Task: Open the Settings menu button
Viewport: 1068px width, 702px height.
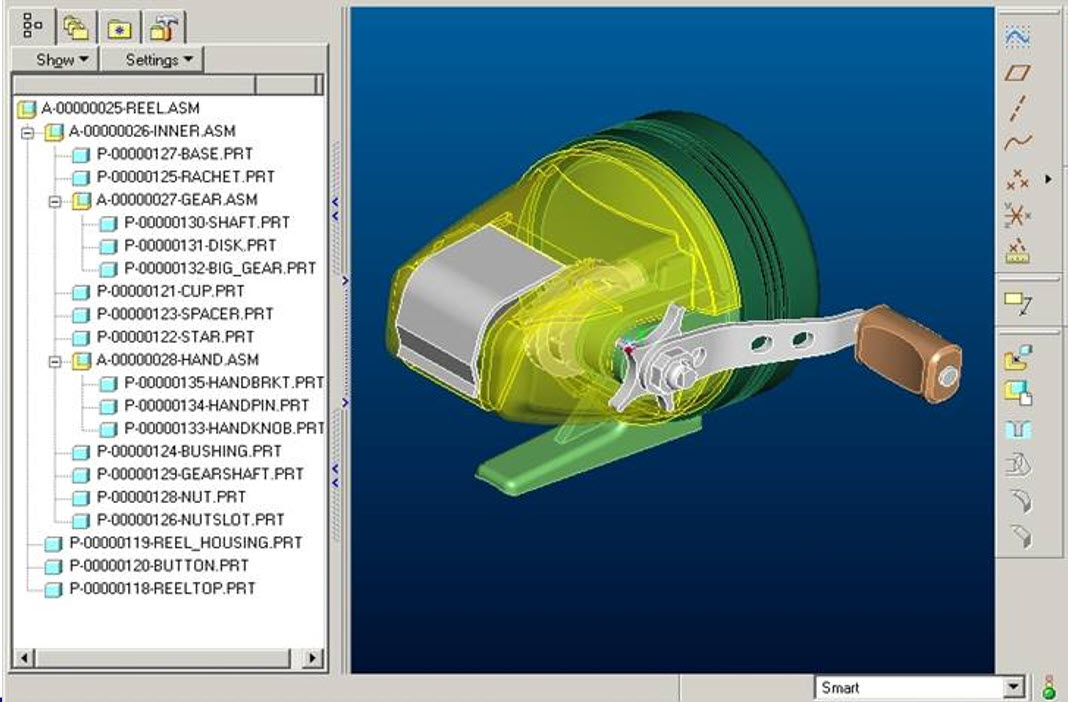Action: click(159, 60)
